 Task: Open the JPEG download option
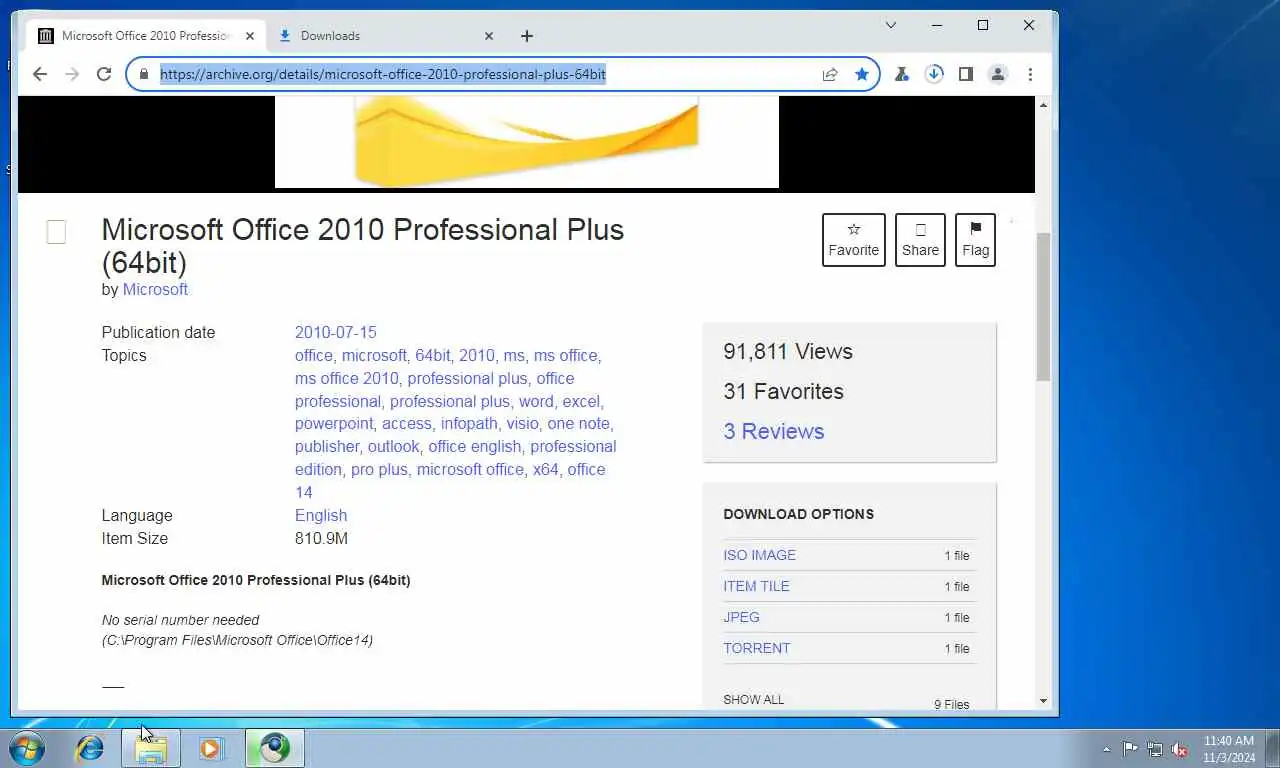point(741,617)
